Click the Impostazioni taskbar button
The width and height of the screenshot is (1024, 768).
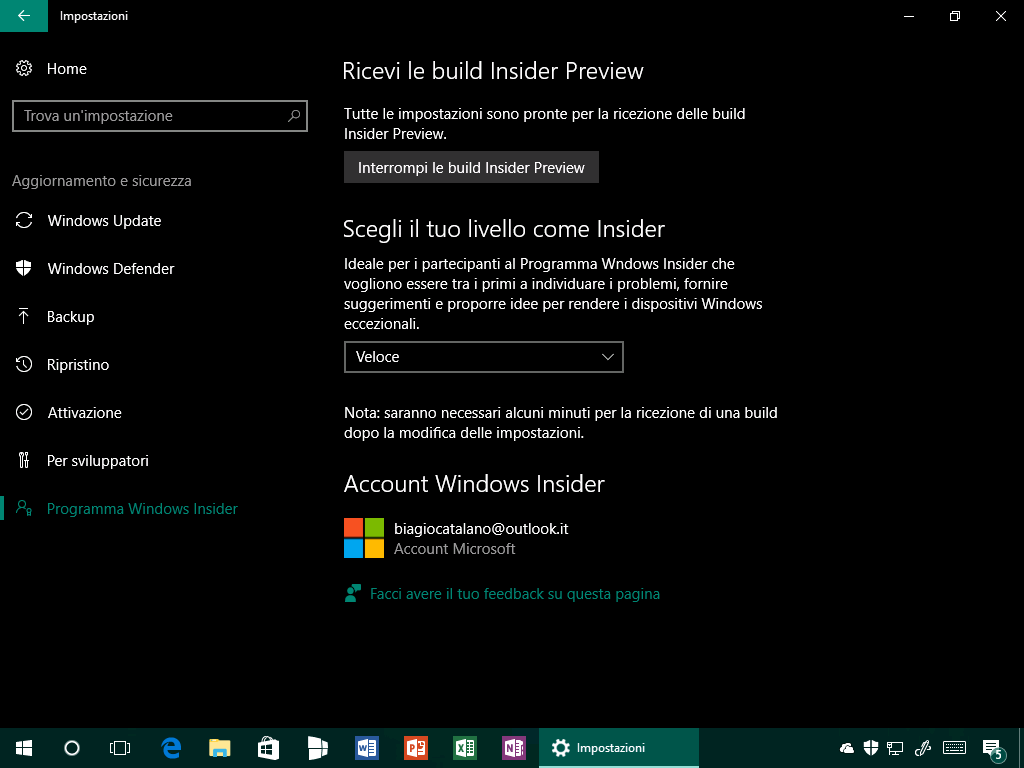point(619,748)
